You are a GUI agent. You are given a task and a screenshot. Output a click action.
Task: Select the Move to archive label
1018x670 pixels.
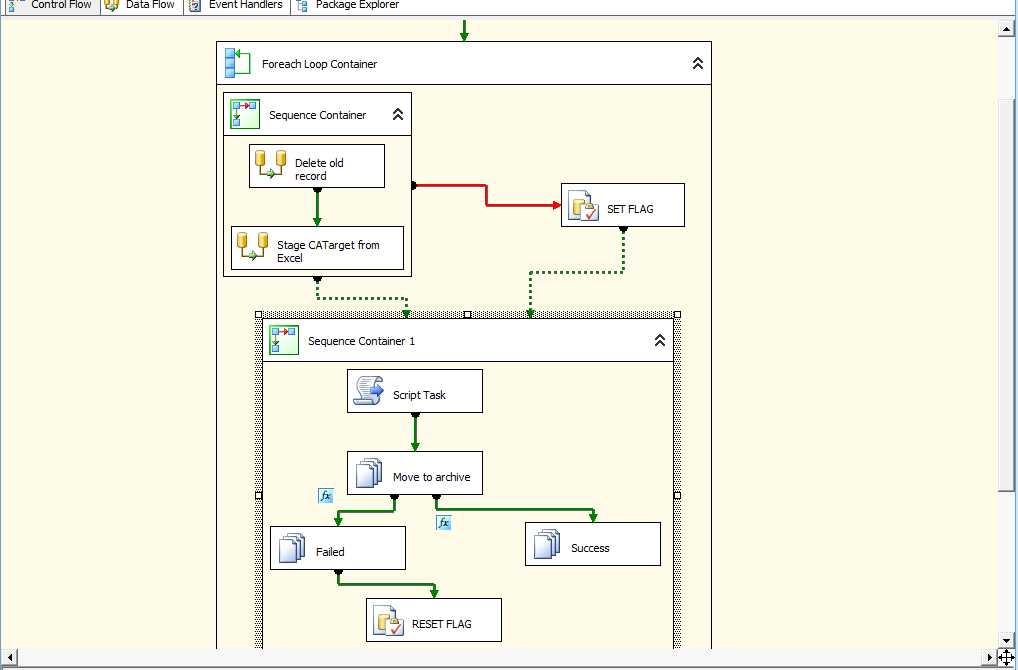pos(431,477)
